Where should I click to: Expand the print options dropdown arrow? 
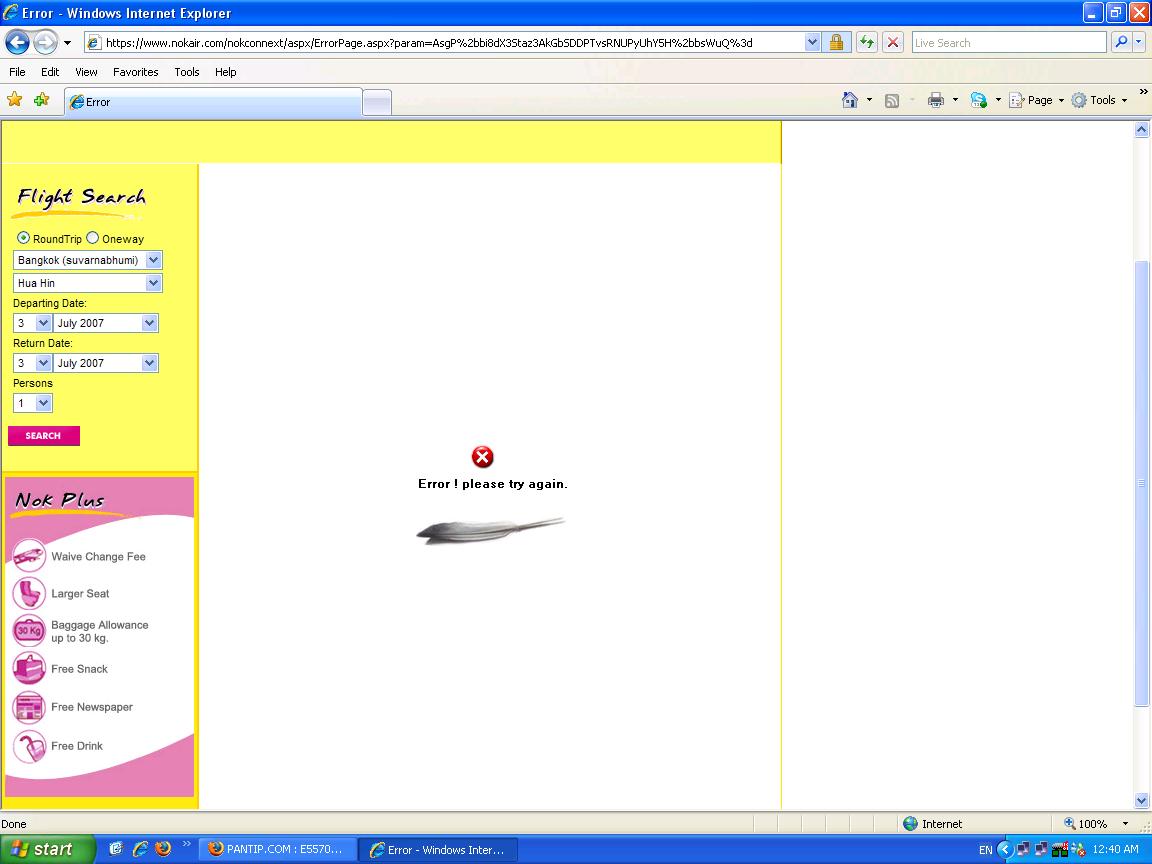(955, 100)
